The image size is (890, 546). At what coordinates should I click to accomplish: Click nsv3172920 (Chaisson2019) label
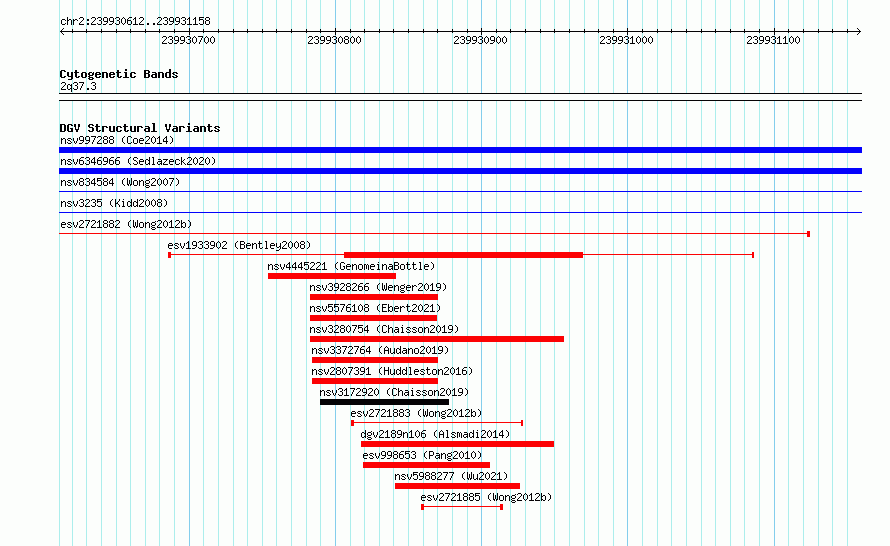click(394, 392)
